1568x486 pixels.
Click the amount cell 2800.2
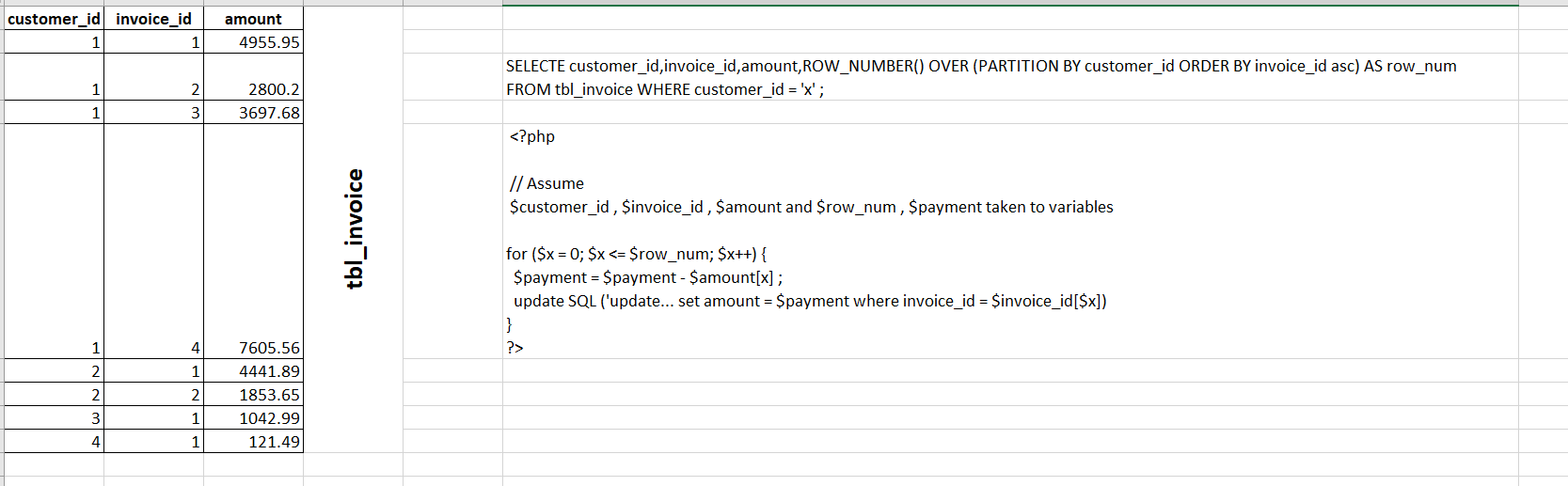point(253,77)
